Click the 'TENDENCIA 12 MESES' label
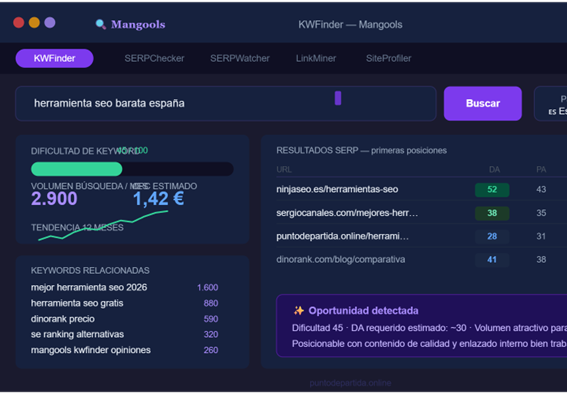The height and width of the screenshot is (402, 567). point(77,227)
